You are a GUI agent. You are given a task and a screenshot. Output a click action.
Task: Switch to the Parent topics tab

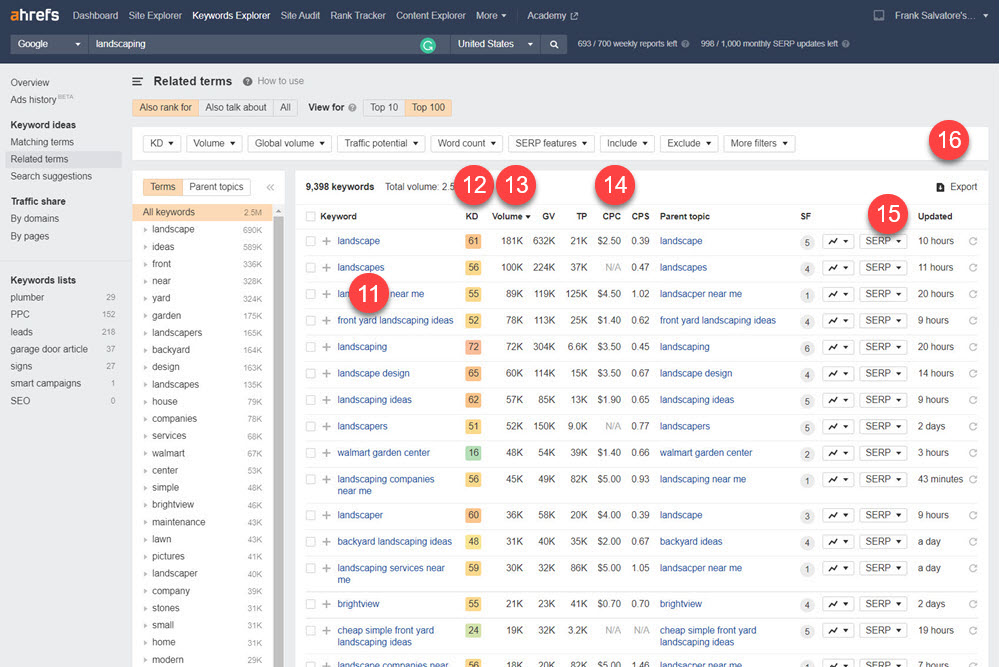click(216, 187)
